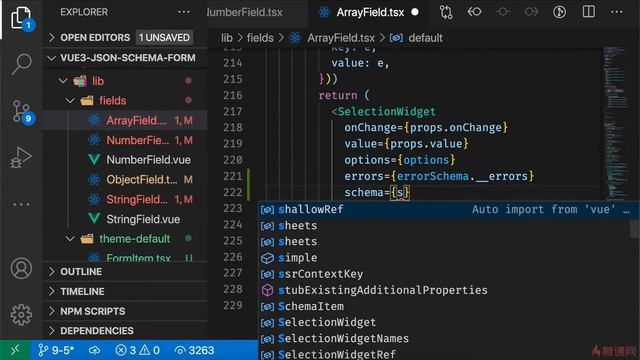
Task: Click the compare changes icon in editor toolbar
Action: coord(446,12)
